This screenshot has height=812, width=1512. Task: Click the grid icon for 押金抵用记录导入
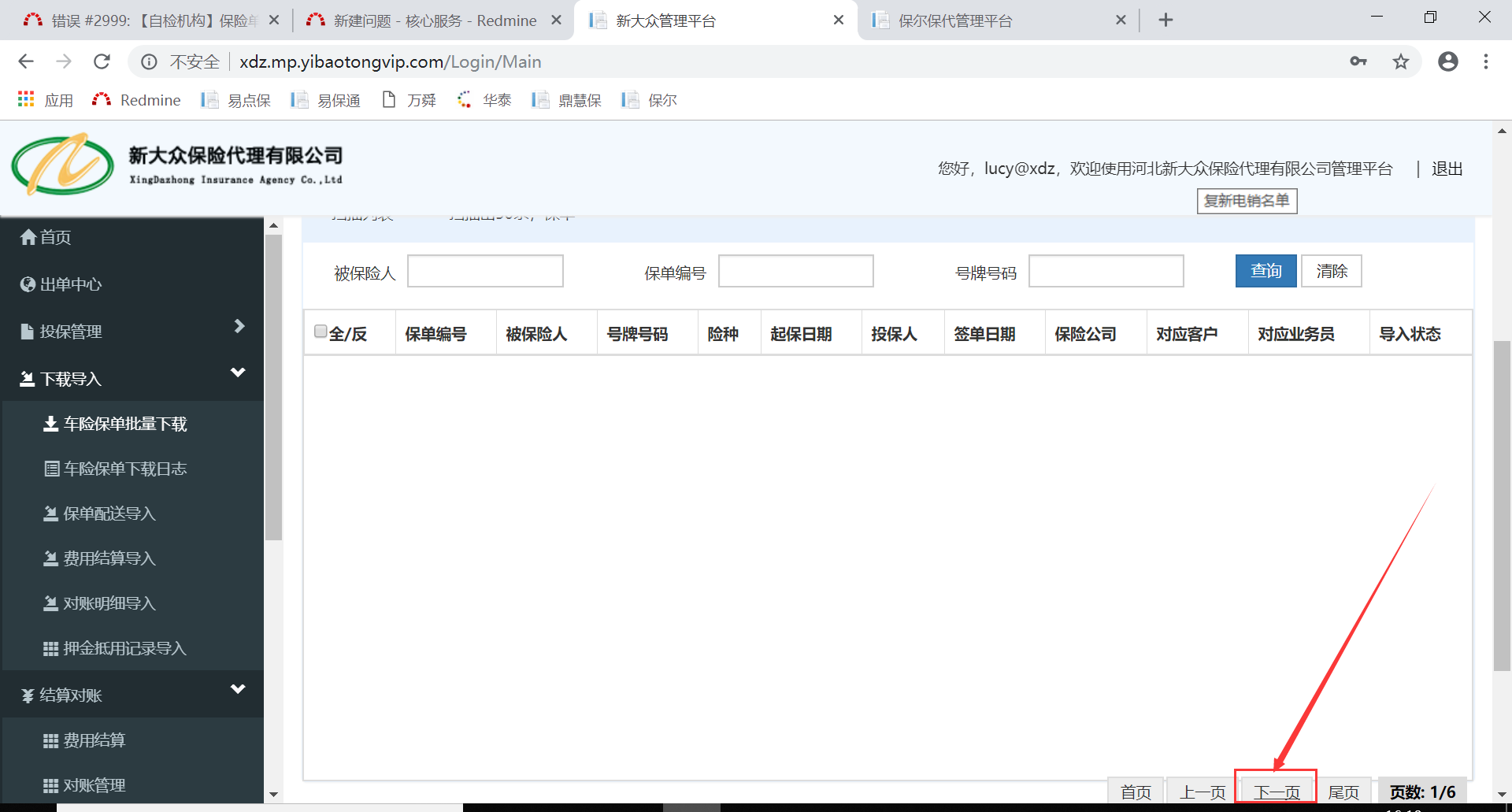(51, 649)
